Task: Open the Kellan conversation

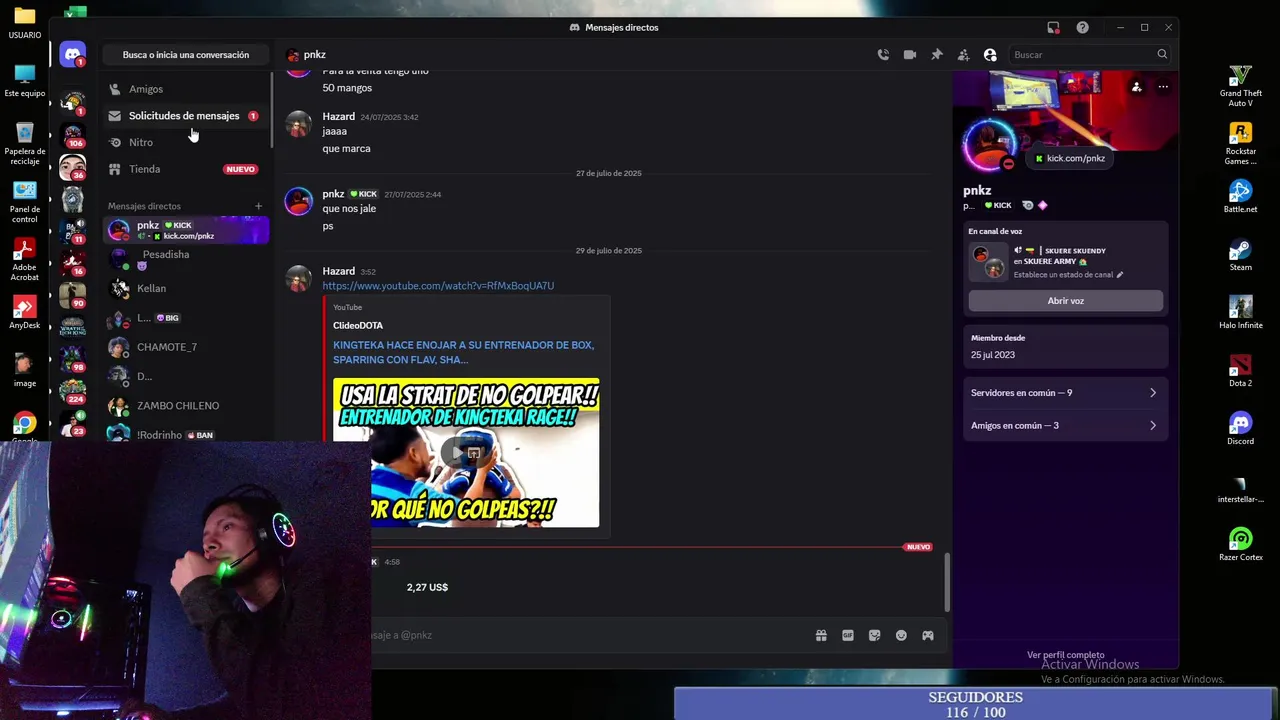Action: [x=186, y=288]
